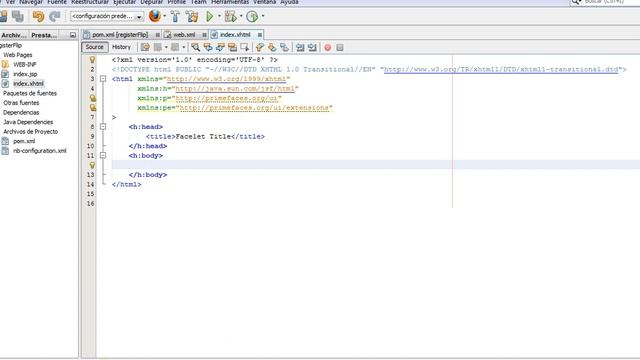Click the highlighted empty line 12 in editor
The height and width of the screenshot is (360, 640).
(376, 165)
